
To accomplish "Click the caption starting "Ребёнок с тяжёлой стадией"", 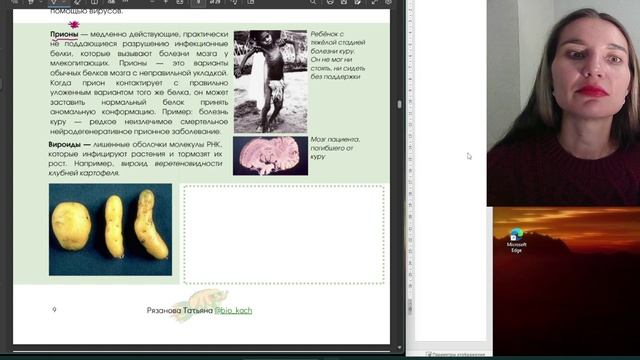I will pos(338,55).
